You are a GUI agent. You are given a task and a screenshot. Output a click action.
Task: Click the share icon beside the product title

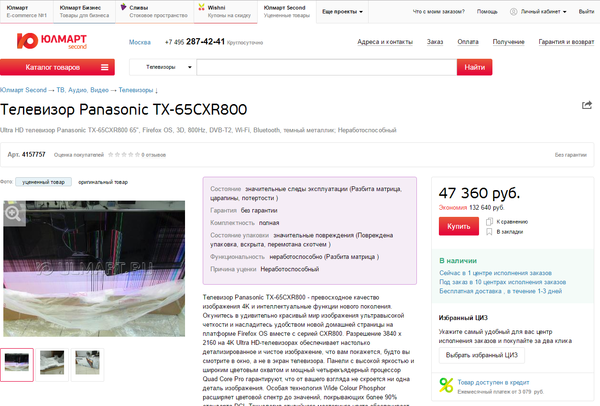(x=587, y=105)
